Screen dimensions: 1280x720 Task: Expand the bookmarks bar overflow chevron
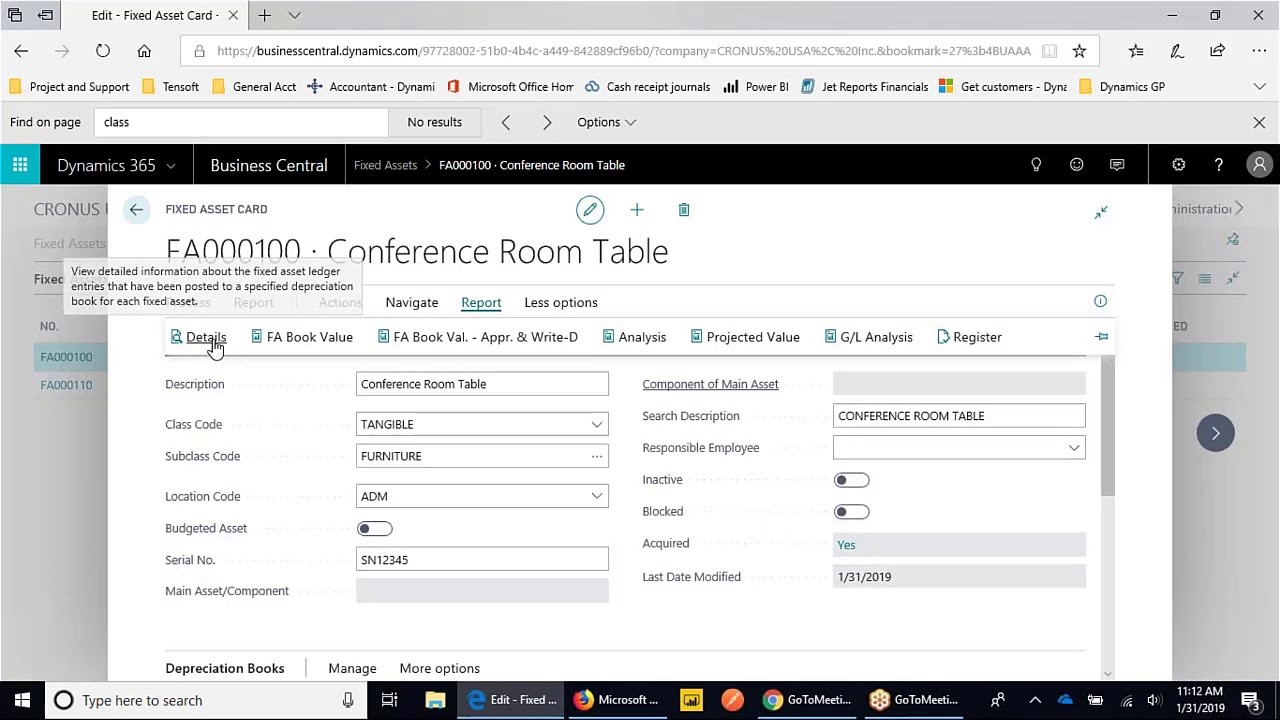click(1259, 87)
